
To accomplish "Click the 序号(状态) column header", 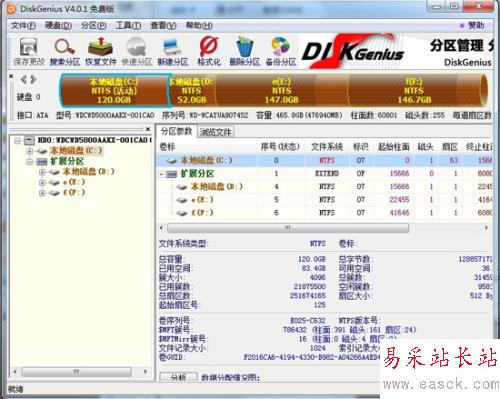I will pos(280,147).
